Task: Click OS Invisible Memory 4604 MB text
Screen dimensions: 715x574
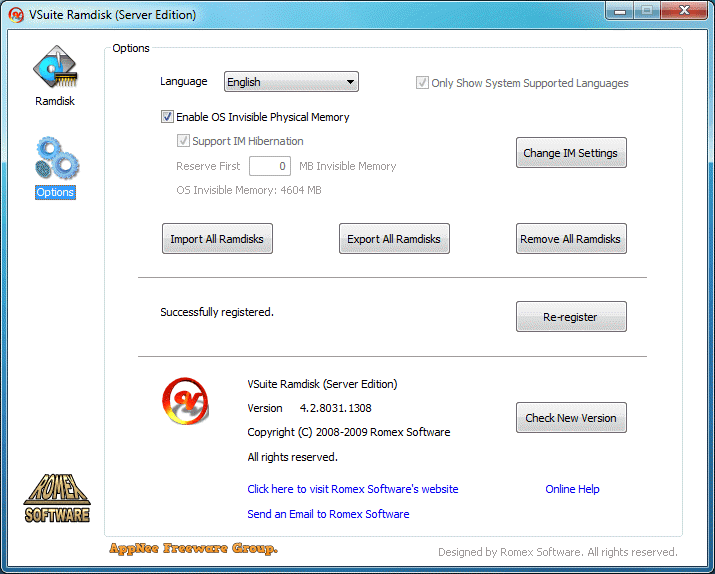Action: click(249, 190)
